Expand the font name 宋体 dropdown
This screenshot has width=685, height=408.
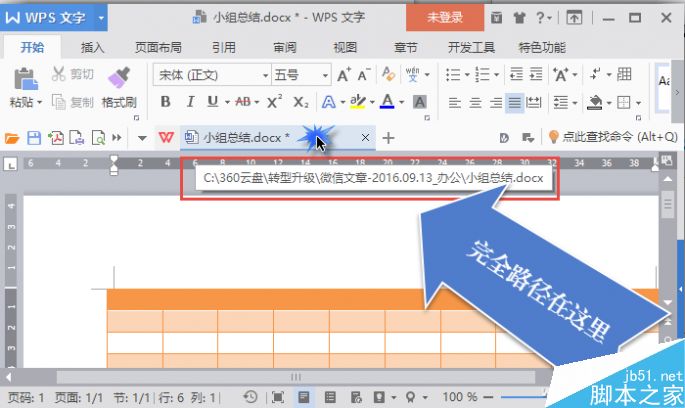(265, 76)
